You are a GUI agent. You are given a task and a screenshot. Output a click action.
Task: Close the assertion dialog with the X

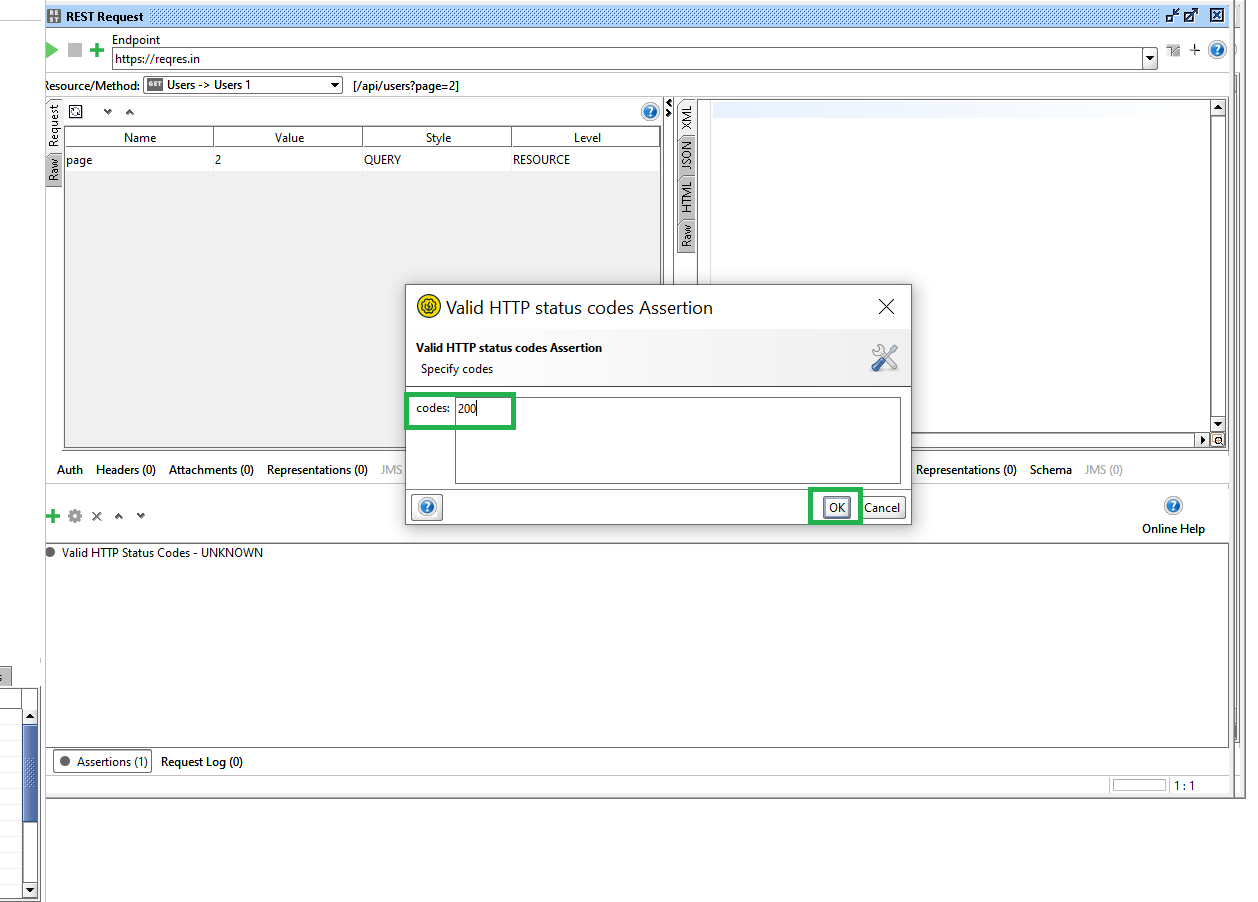(x=886, y=307)
